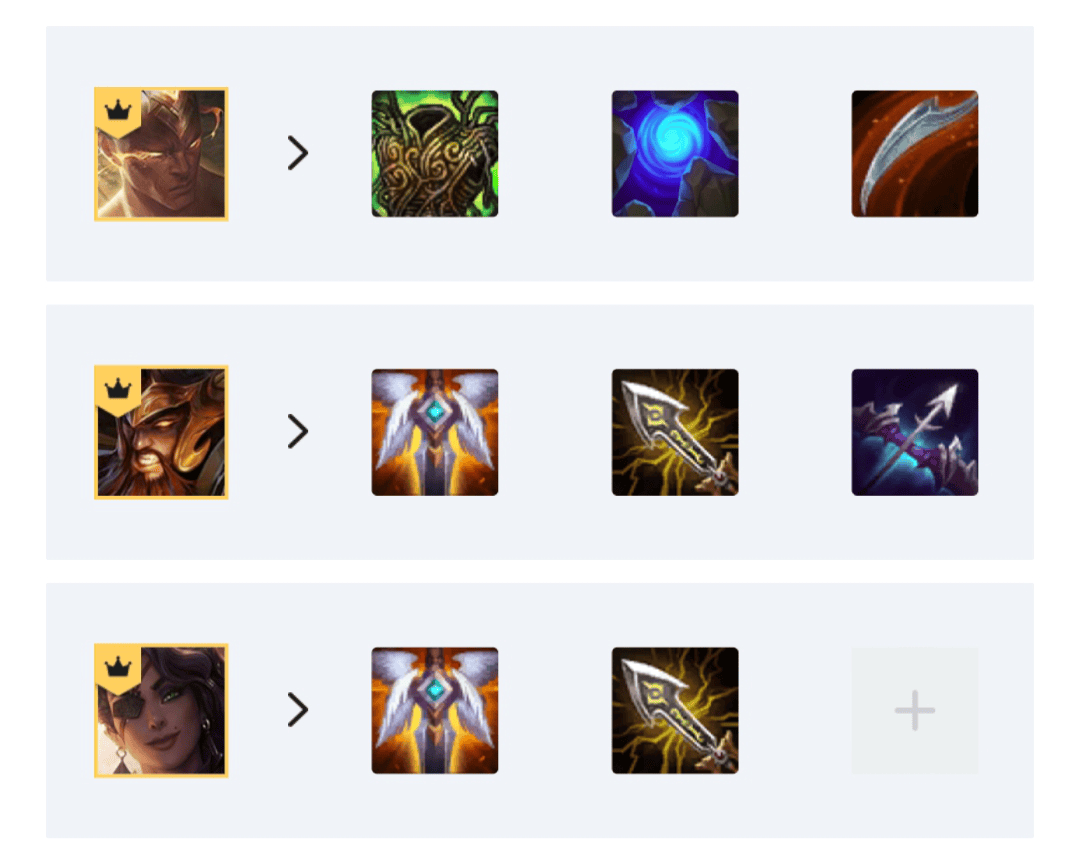This screenshot has width=1080, height=867.
Task: Expand the chevron arrow in the top row
Action: point(298,153)
